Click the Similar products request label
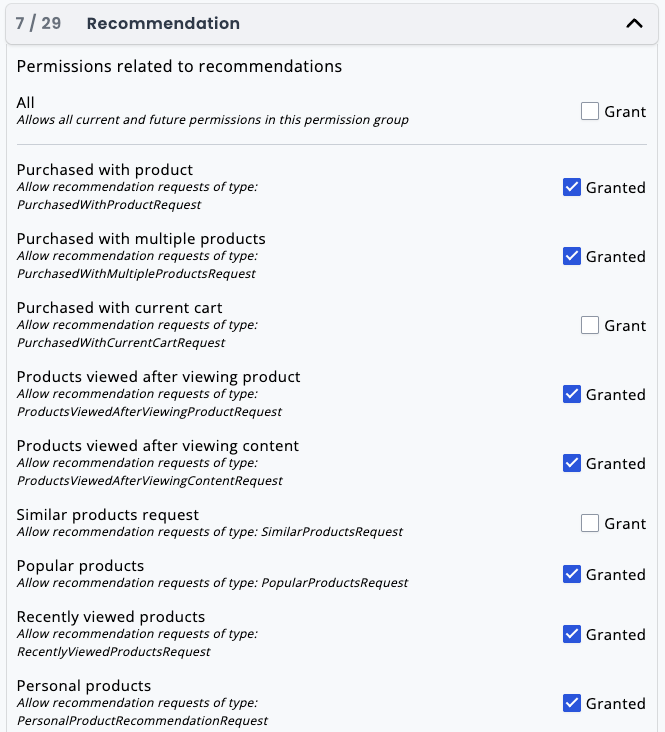Screen dimensions: 665x732 [x=108, y=515]
